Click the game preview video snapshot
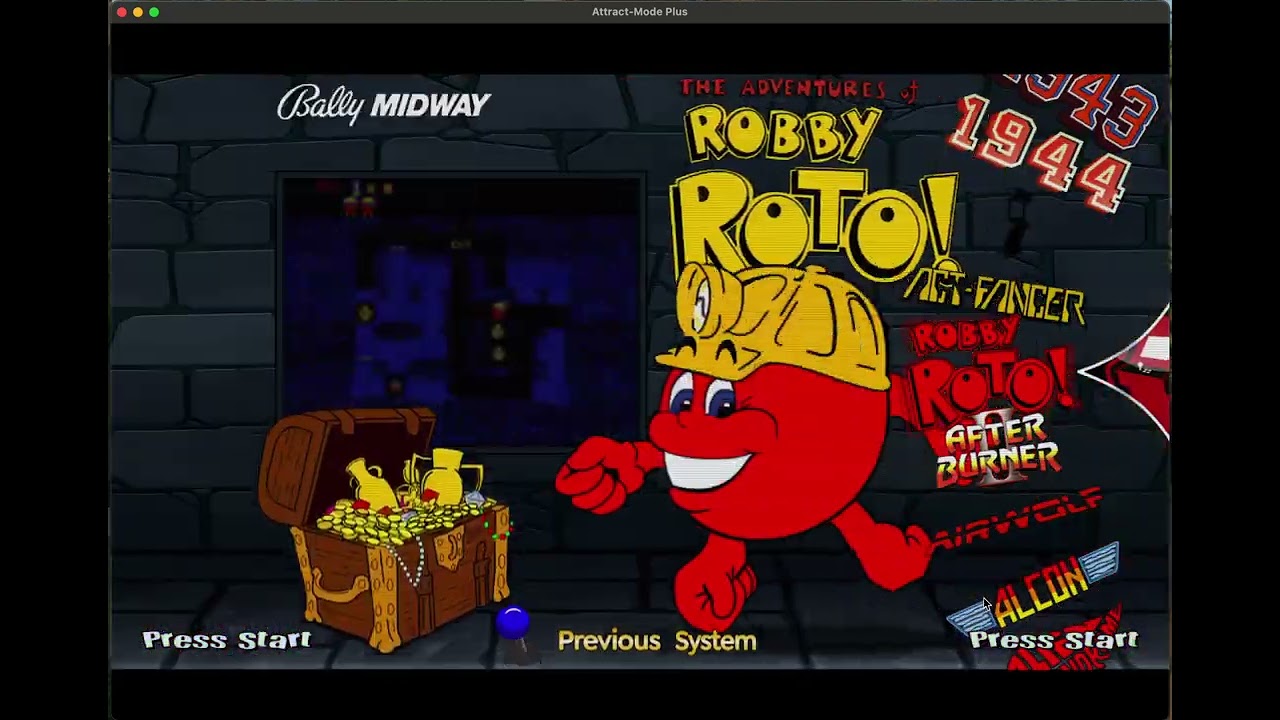Screen dimensions: 1280x720 click(x=461, y=310)
